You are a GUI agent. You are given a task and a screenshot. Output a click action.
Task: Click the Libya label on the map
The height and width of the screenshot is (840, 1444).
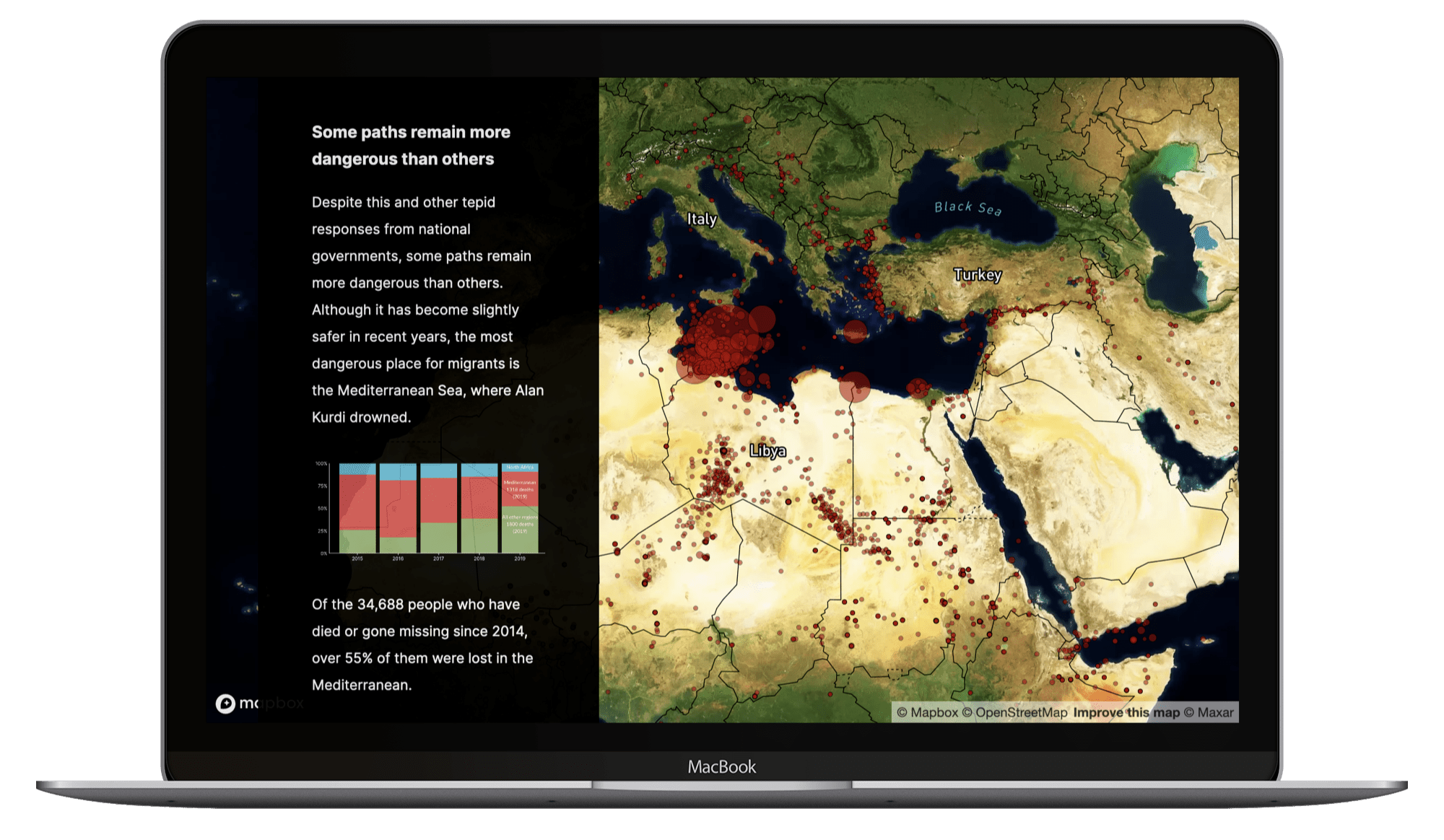tap(767, 451)
